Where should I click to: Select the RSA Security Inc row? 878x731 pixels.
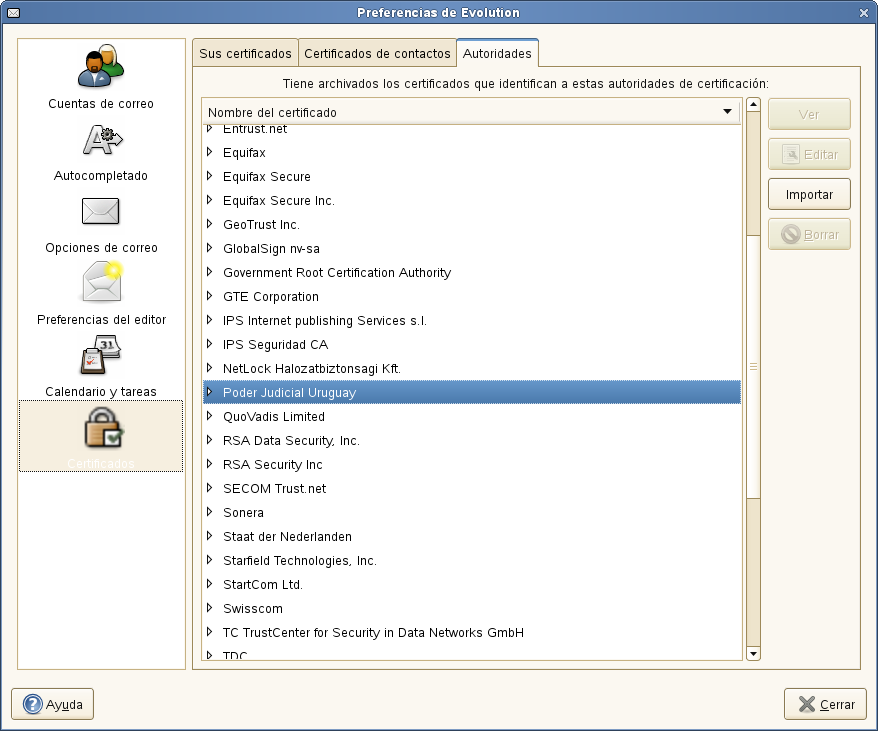[x=471, y=464]
